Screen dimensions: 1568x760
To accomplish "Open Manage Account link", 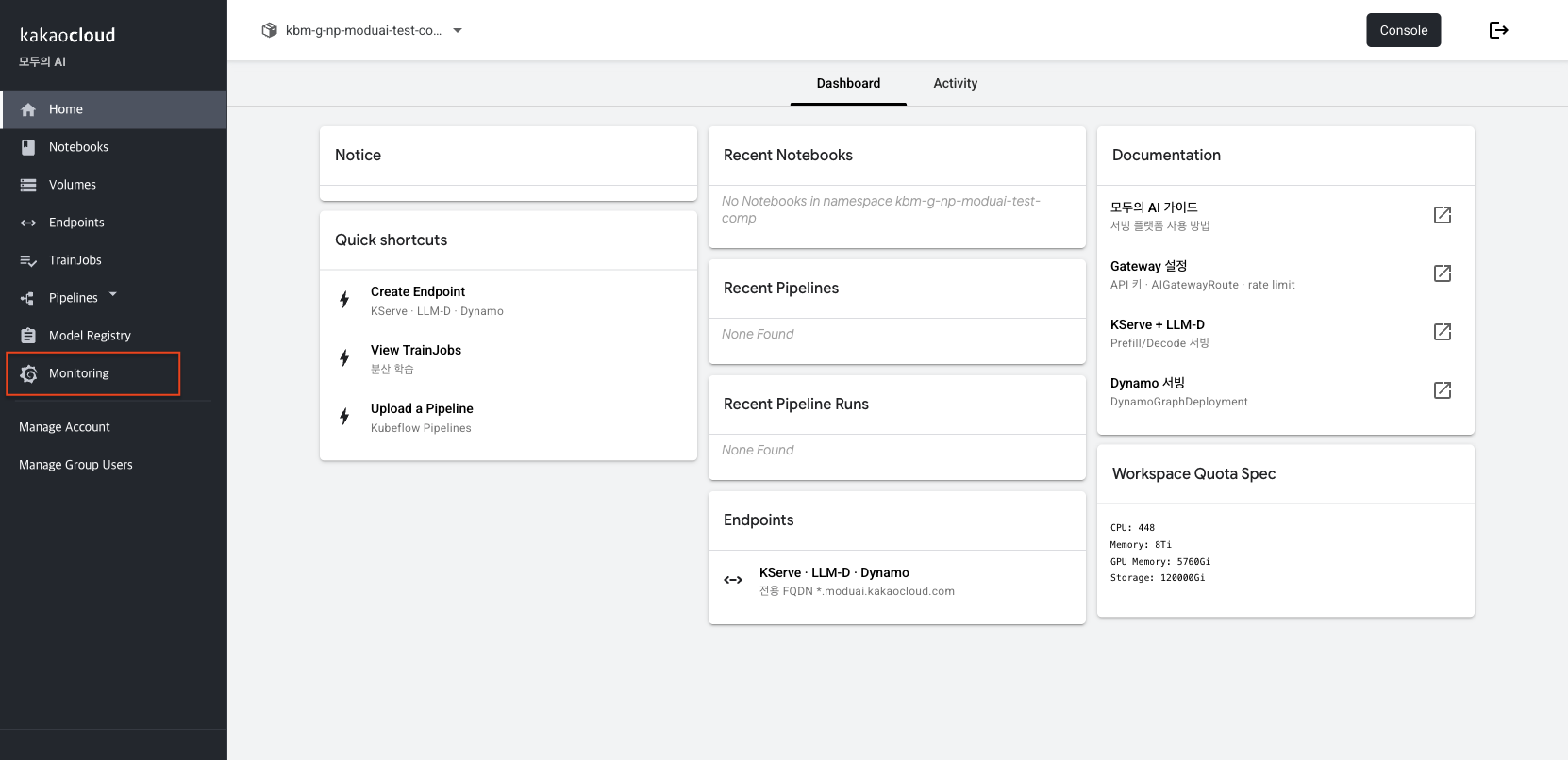I will 64,427.
